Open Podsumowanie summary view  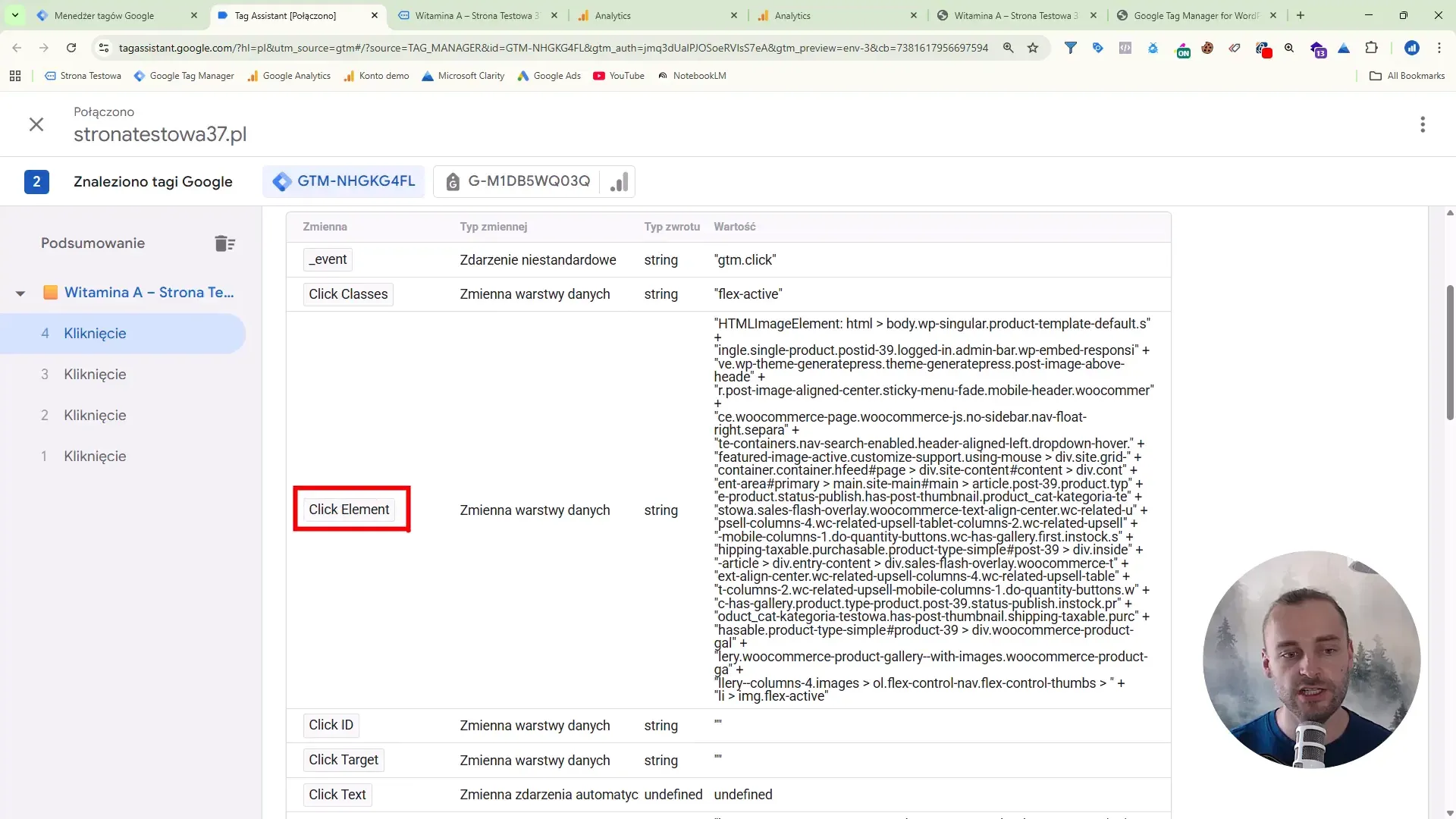click(93, 243)
